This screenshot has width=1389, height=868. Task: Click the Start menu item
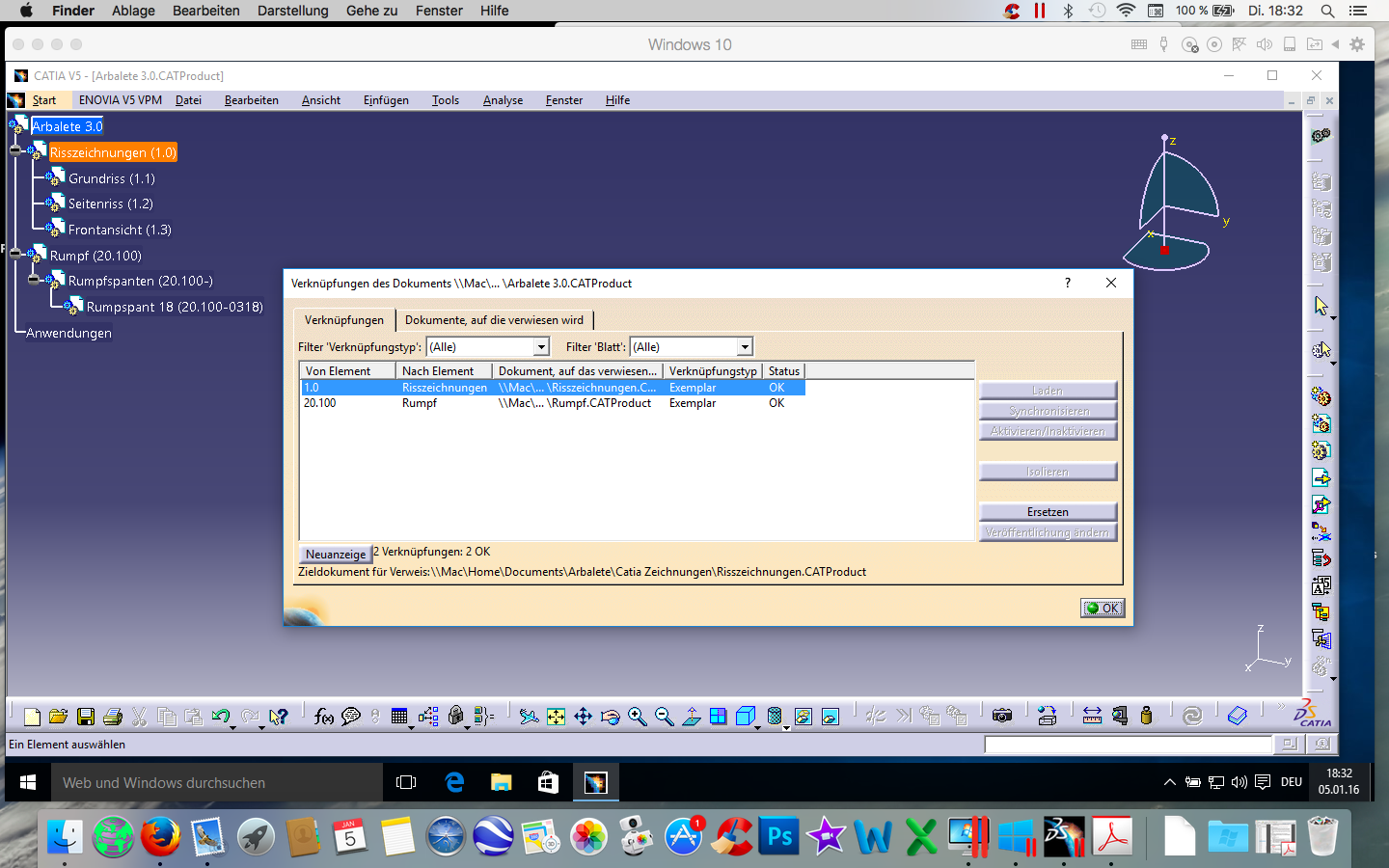pyautogui.click(x=44, y=100)
